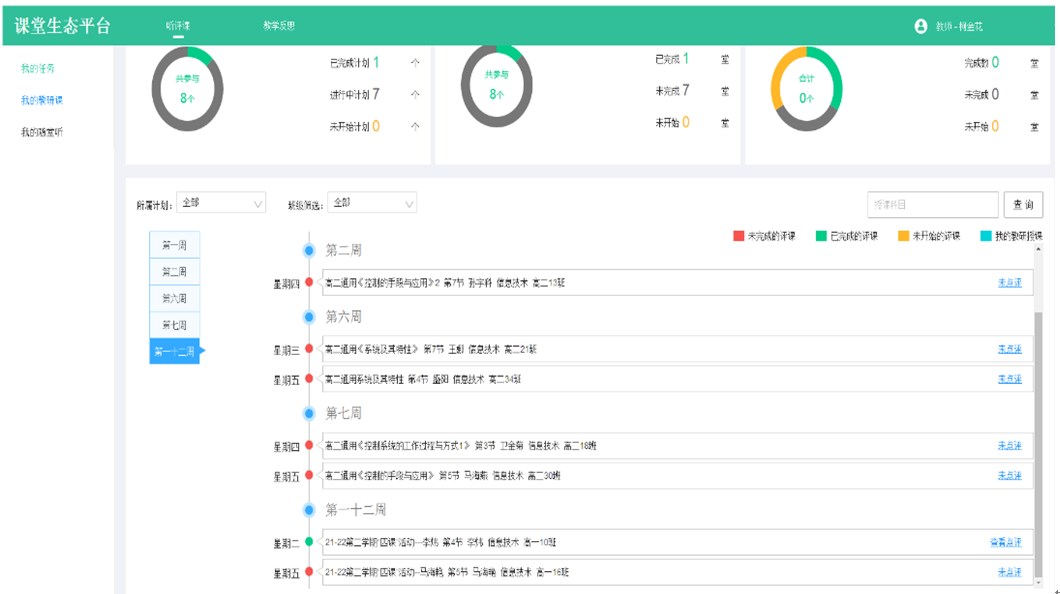
Task: Click the 第二周 blue timeline node
Action: [309, 251]
